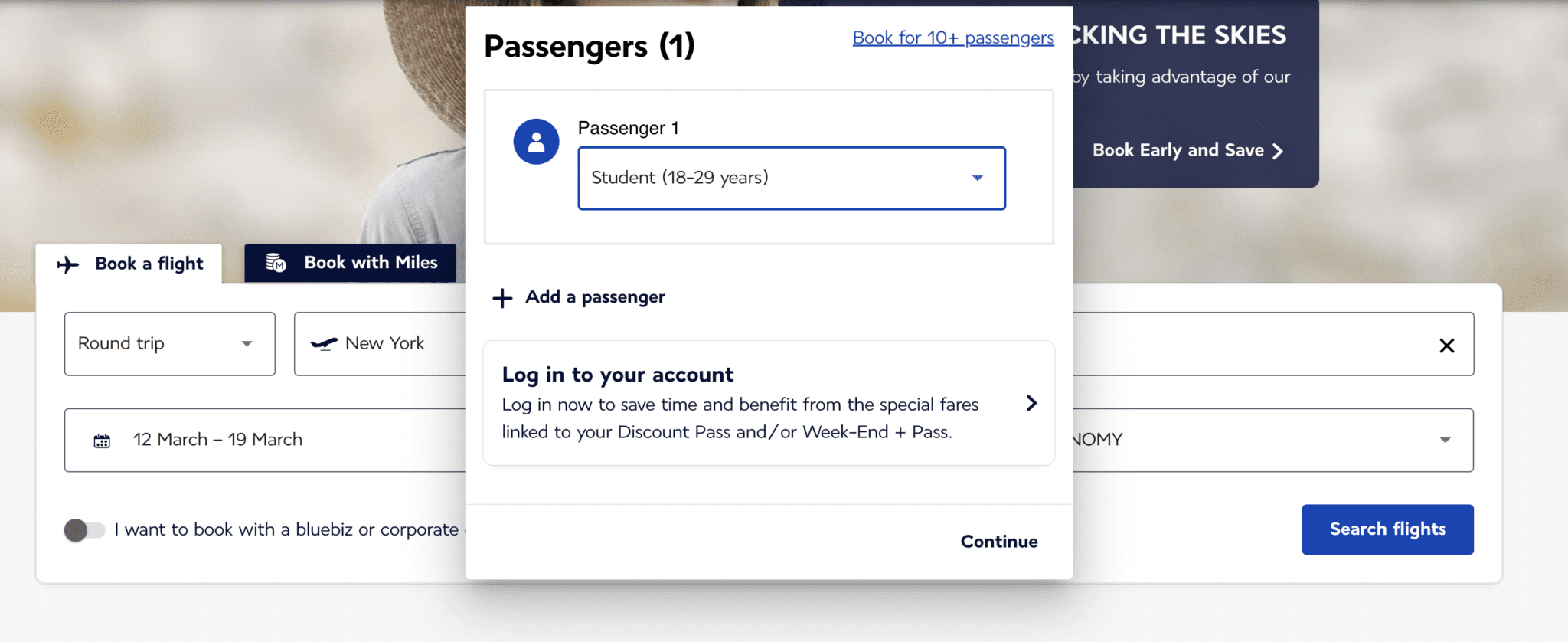Click the Search flights button

click(x=1387, y=529)
